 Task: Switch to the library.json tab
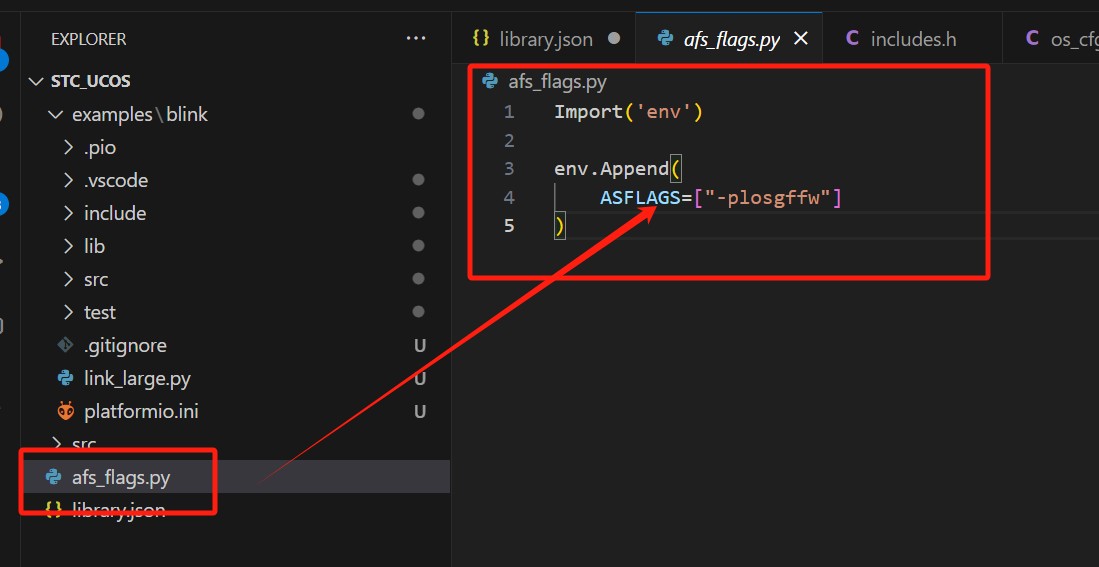click(x=546, y=39)
